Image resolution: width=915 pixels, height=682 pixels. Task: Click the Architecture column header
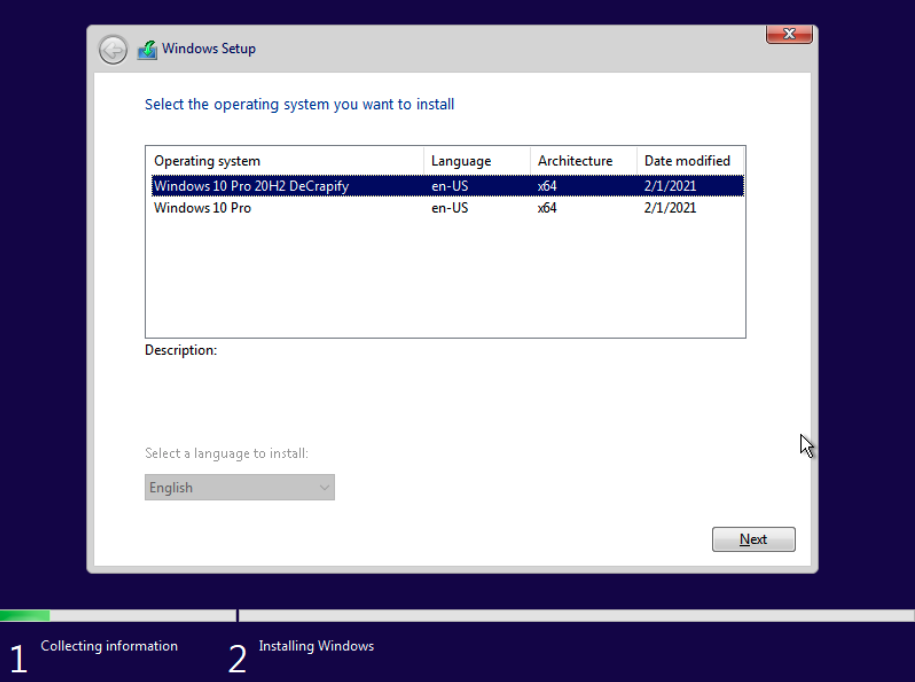tap(583, 161)
